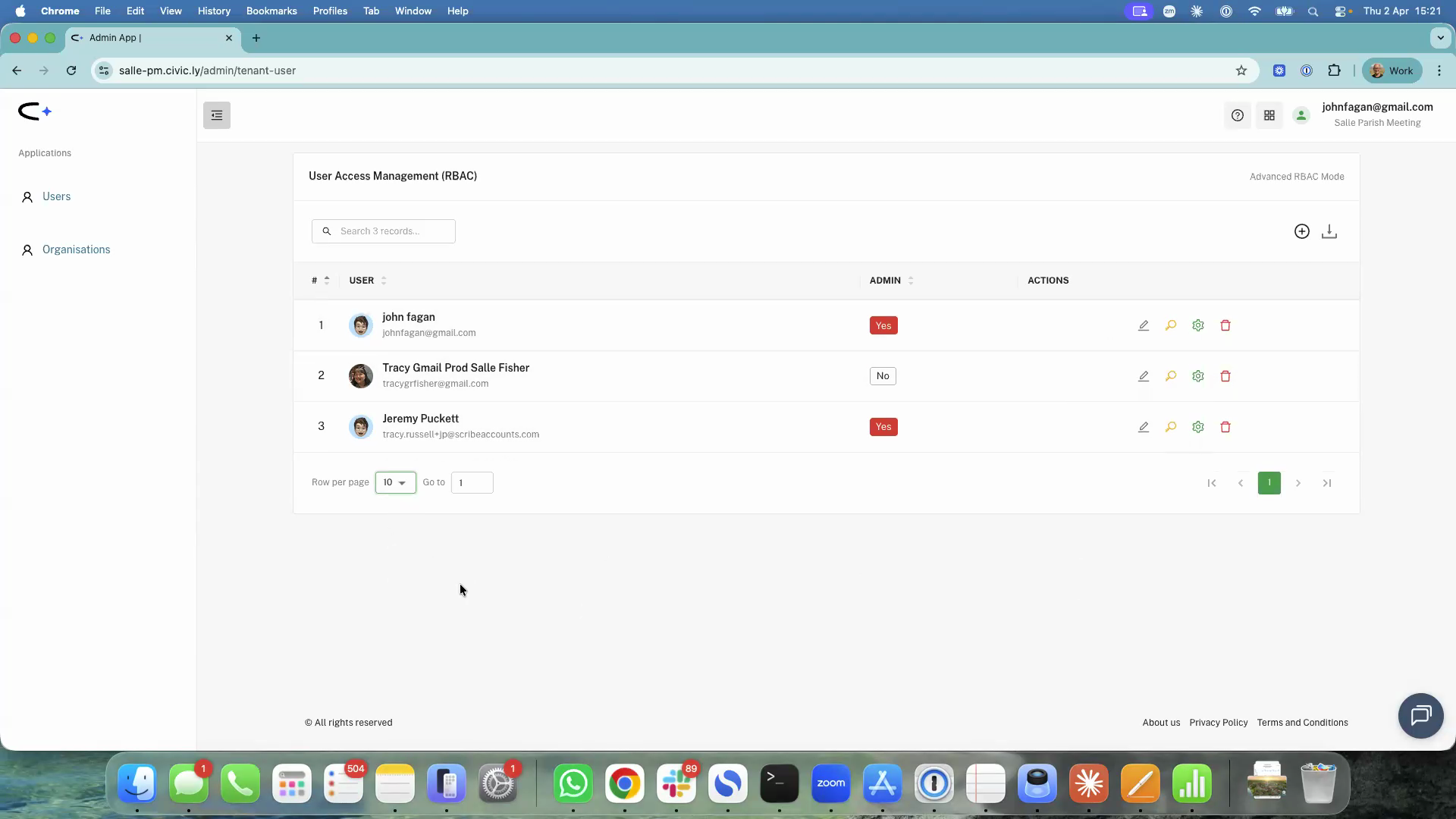The image size is (1456, 819).
Task: Edit the user Tracy Gmail Prod Salle Fisher
Action: click(1144, 375)
